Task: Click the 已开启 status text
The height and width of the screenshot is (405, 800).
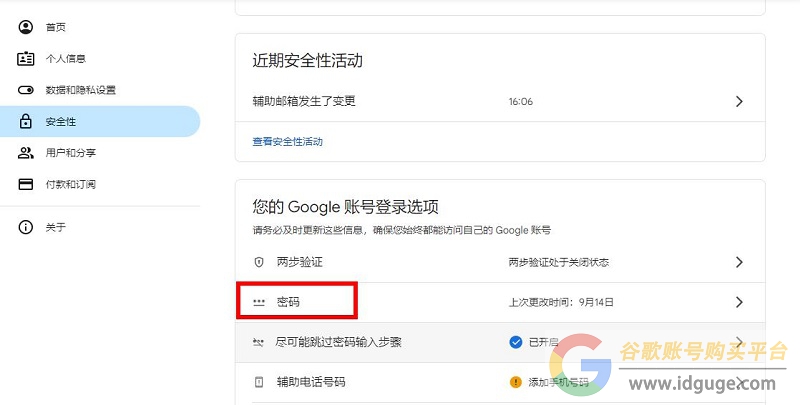Action: tap(543, 342)
